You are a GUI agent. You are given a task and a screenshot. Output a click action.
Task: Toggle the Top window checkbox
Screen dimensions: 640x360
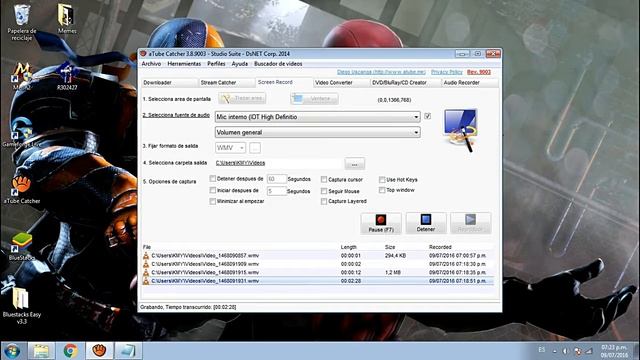[382, 190]
